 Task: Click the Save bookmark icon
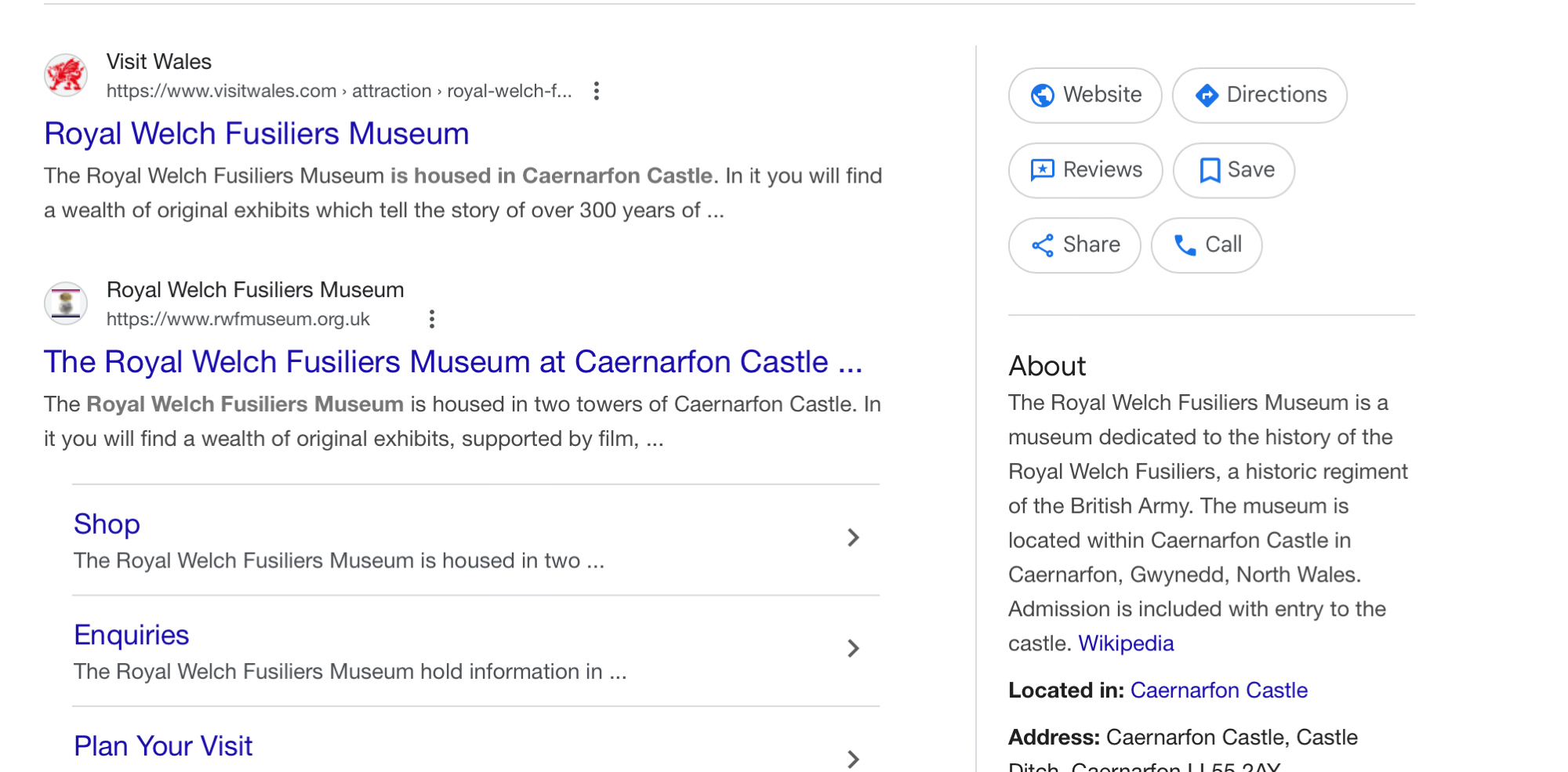pos(1210,170)
